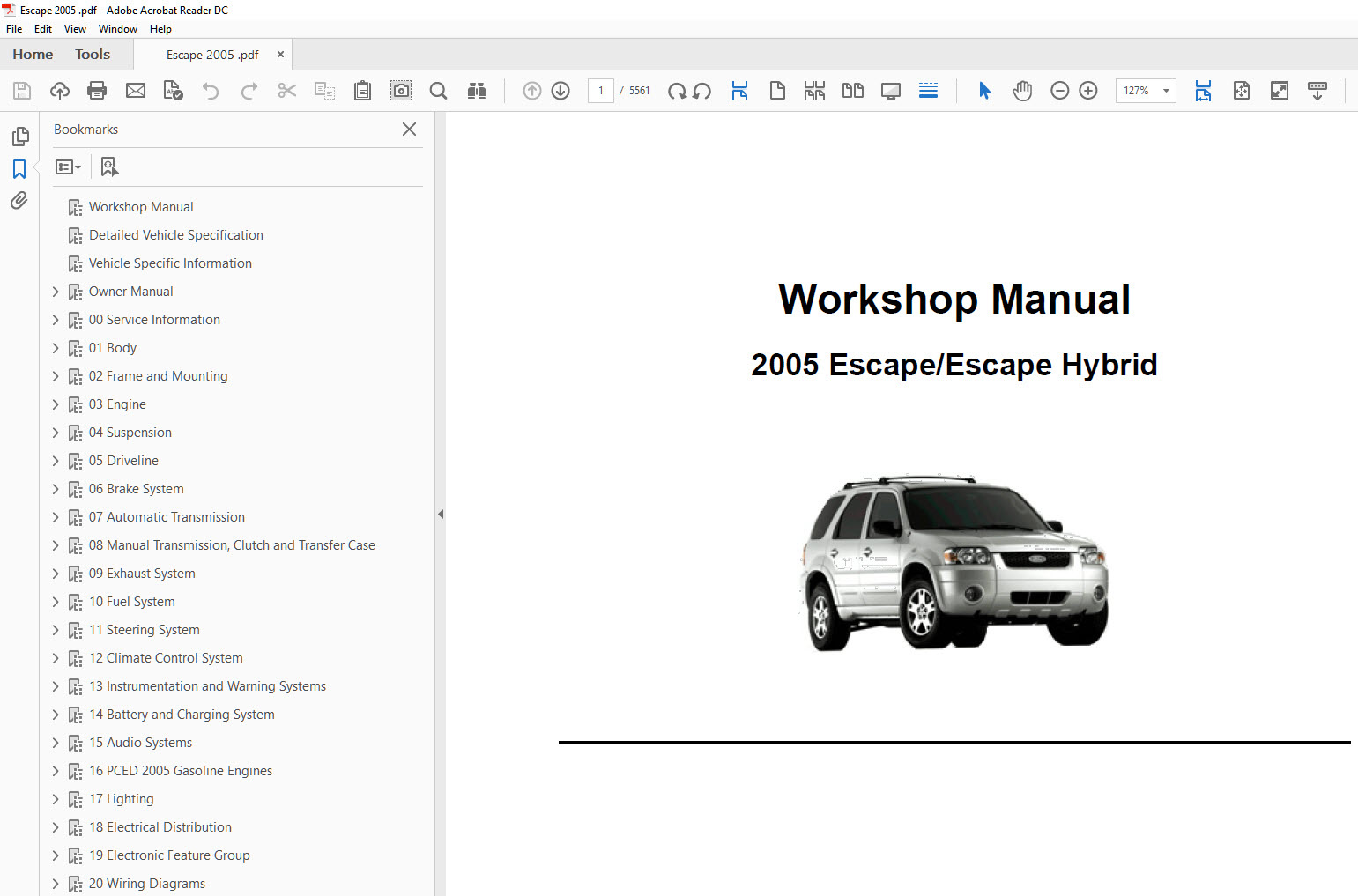Viewport: 1358px width, 896px height.
Task: Select the Hand pan tool
Action: (x=1022, y=91)
